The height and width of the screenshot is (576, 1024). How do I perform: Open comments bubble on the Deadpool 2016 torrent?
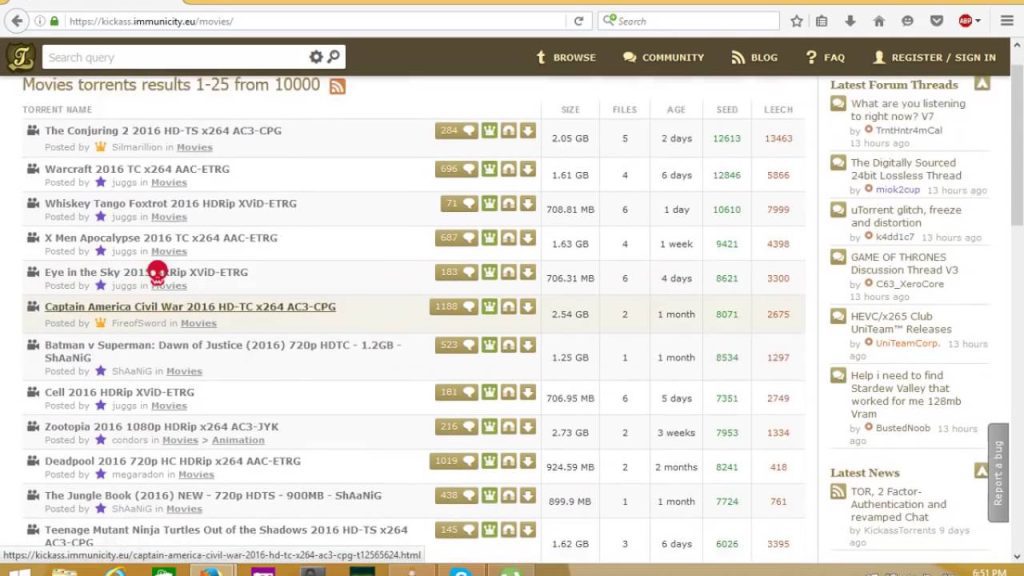[468, 461]
